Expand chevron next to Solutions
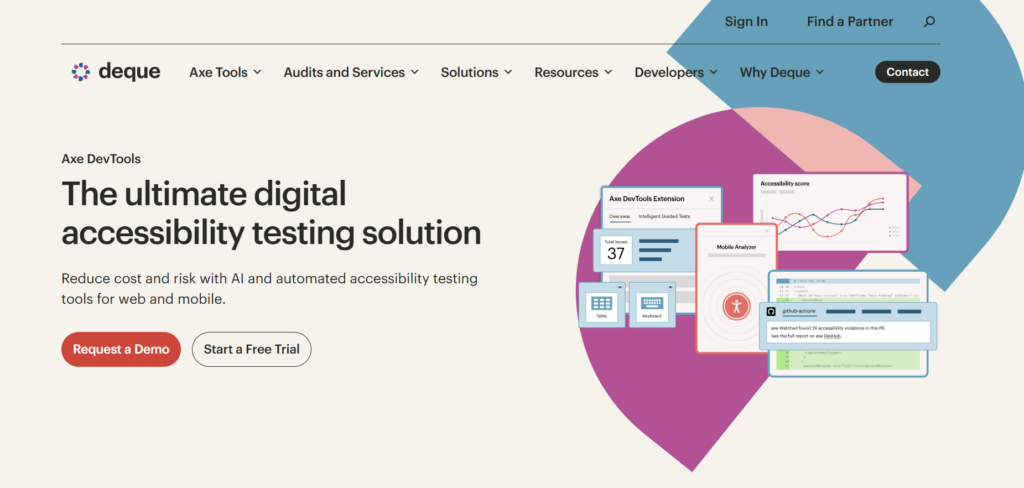1024x488 pixels. [x=507, y=73]
